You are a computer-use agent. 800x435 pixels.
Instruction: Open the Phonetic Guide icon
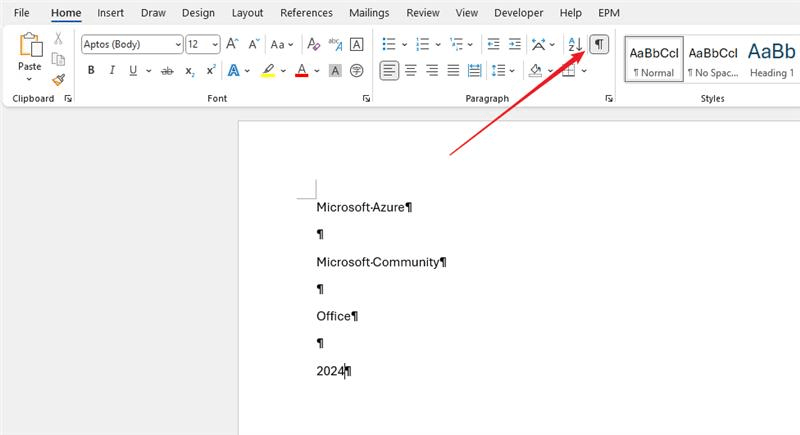tap(335, 44)
